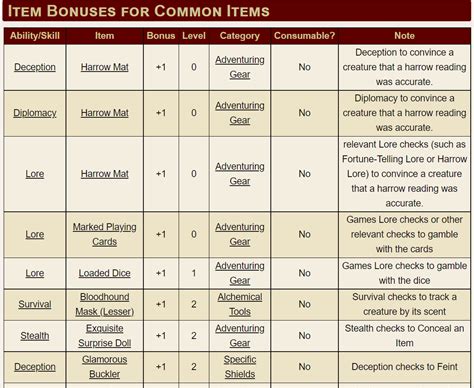Open the Alchemical Tools category link
This screenshot has height=388, width=474.
point(240,304)
